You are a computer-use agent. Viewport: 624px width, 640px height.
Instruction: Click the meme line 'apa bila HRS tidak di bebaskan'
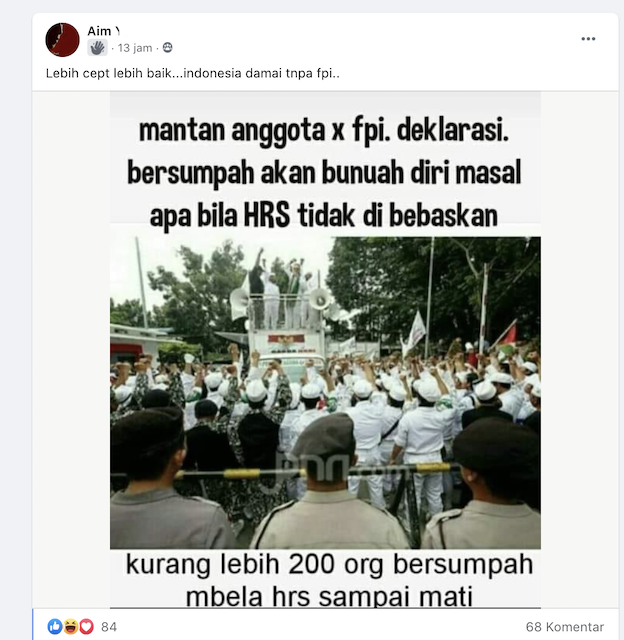pyautogui.click(x=324, y=216)
